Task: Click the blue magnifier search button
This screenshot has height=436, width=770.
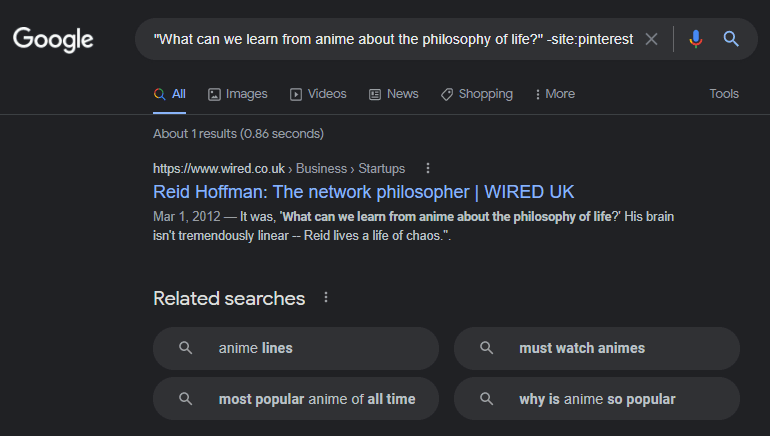Action: 731,39
